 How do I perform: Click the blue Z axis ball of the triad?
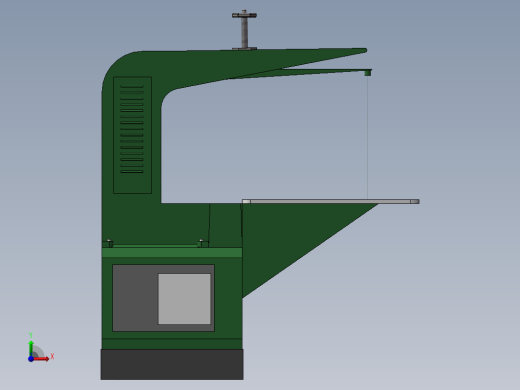pos(31,359)
